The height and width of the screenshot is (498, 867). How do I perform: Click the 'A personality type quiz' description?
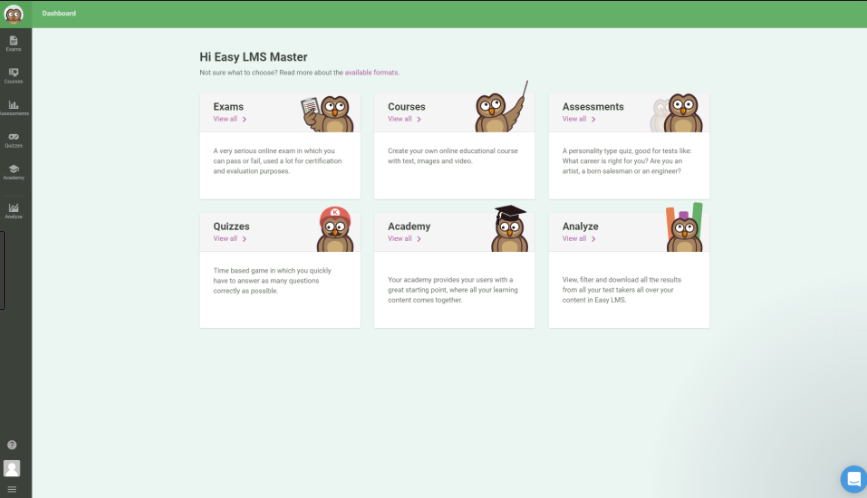coord(627,161)
